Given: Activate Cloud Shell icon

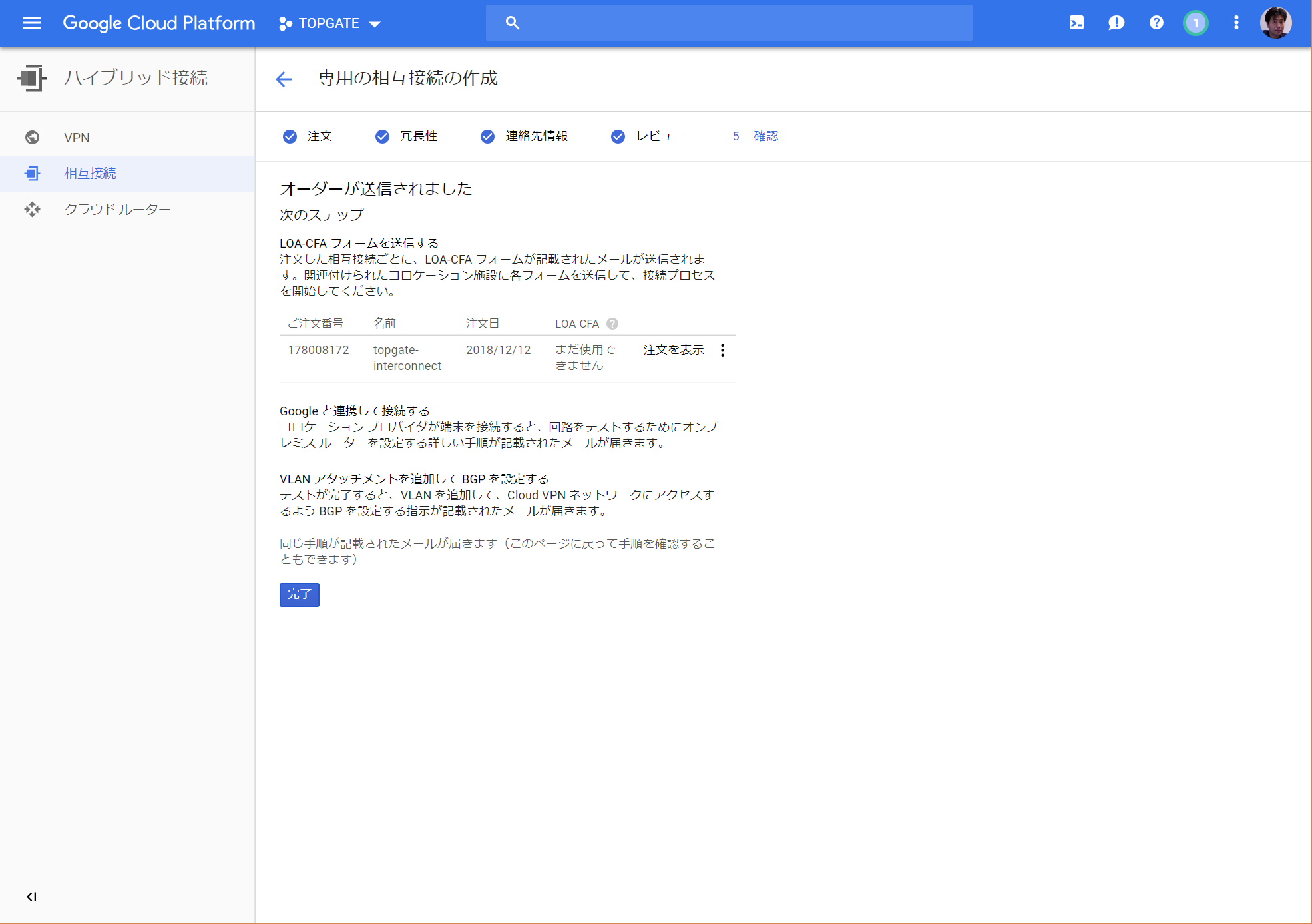Looking at the screenshot, I should click(1076, 23).
